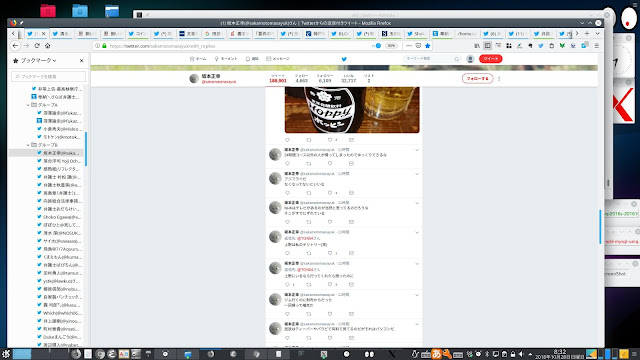Open the three-dot menu beside フォローする
640x360 pixels.
click(x=499, y=78)
